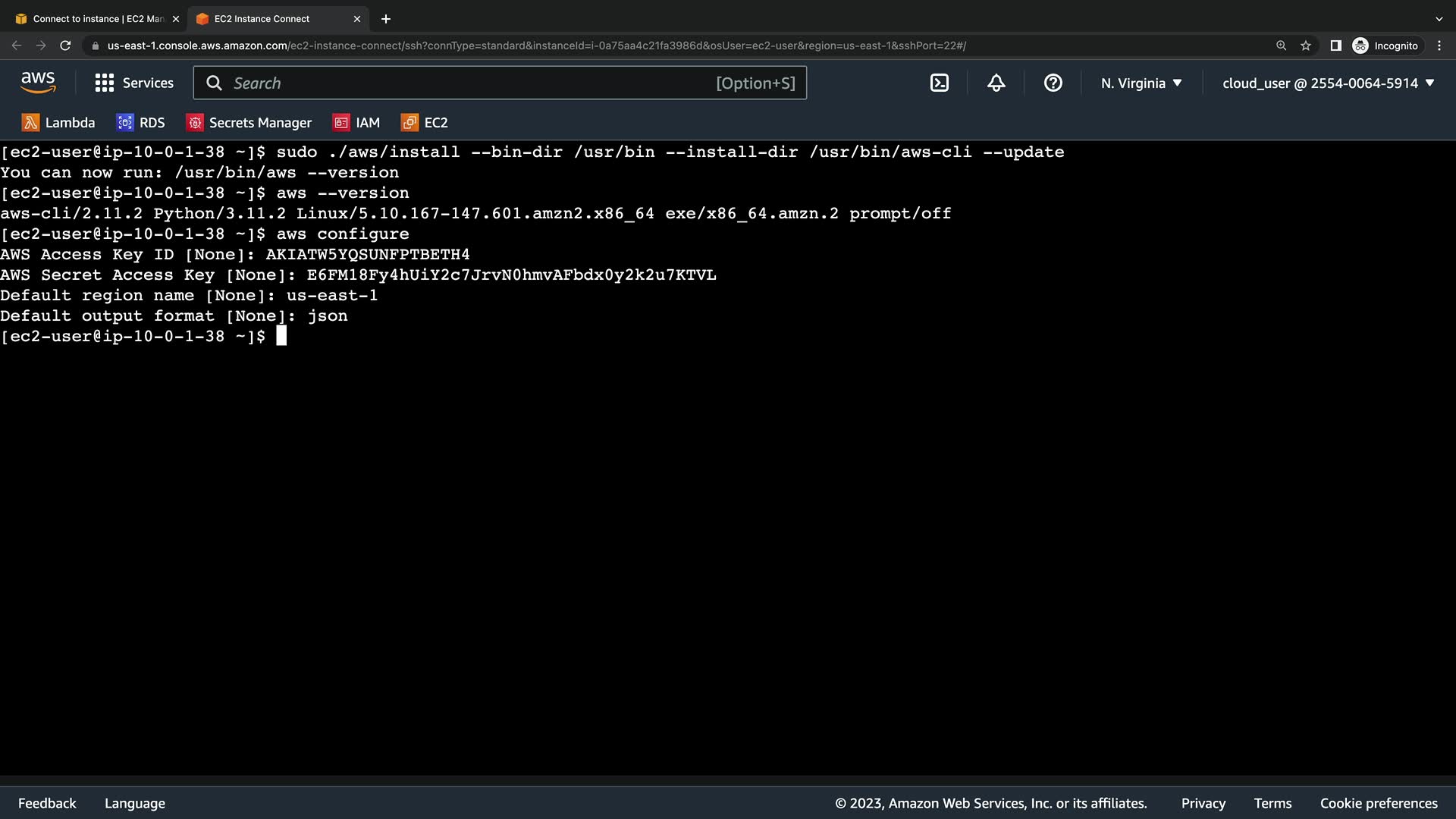Open the notifications bell
The image size is (1456, 819).
click(x=996, y=83)
